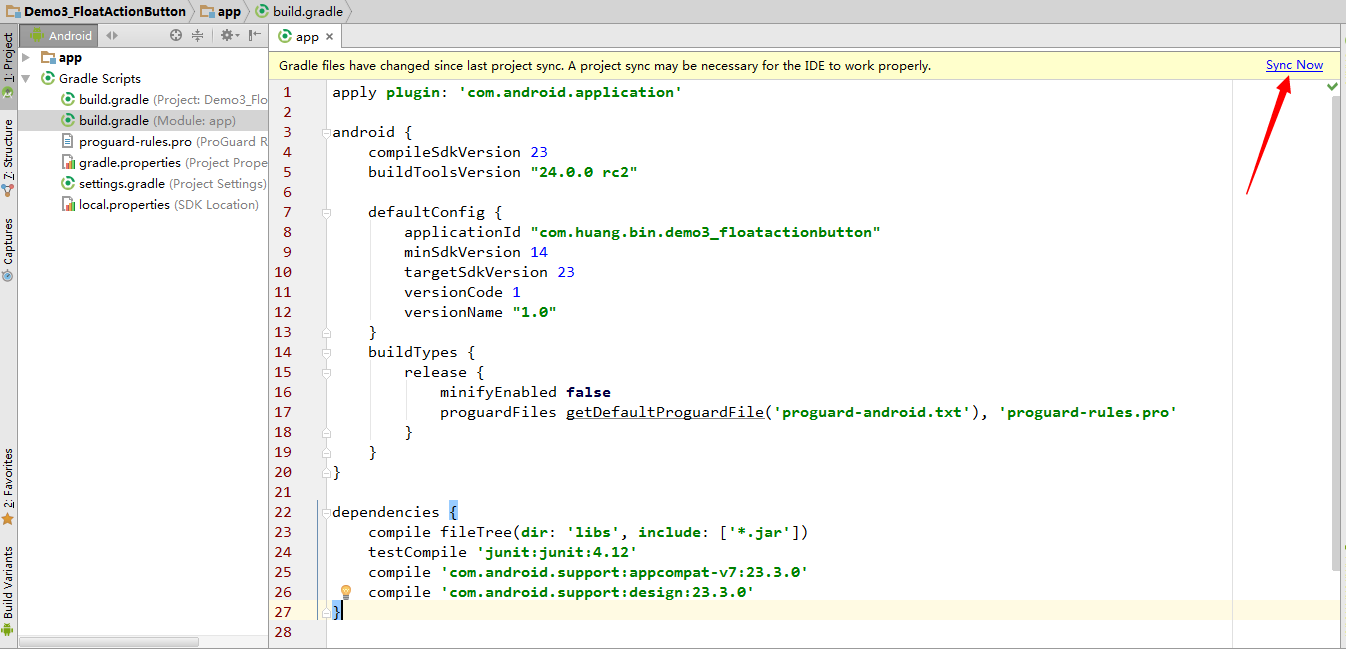Image resolution: width=1346 pixels, height=649 pixels.
Task: Close the app editor tab
Action: (x=330, y=37)
